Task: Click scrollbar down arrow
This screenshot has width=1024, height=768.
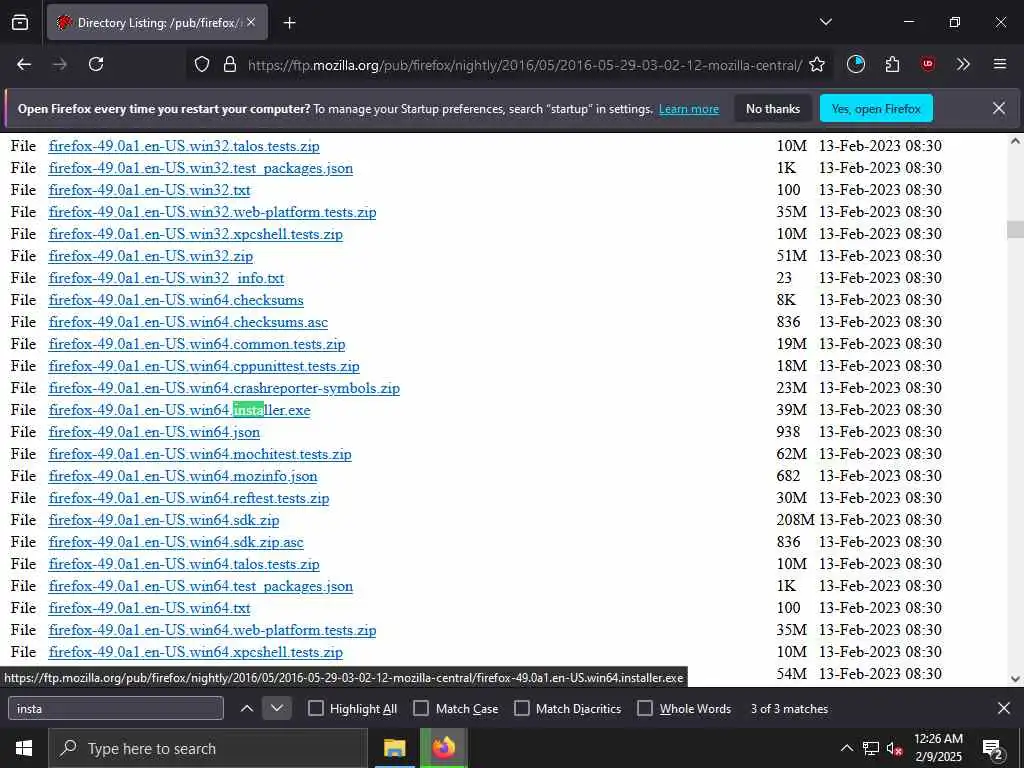Action: [1015, 679]
